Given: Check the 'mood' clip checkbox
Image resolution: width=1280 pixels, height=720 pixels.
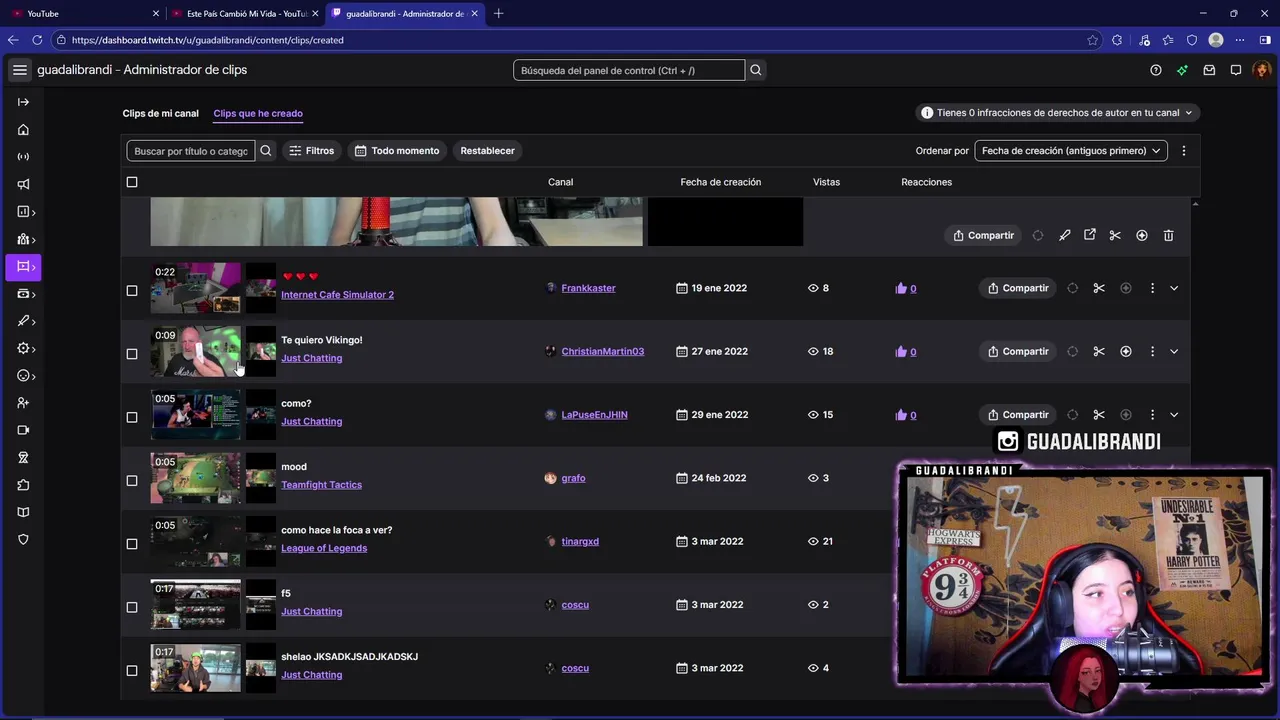Looking at the screenshot, I should click(x=132, y=480).
